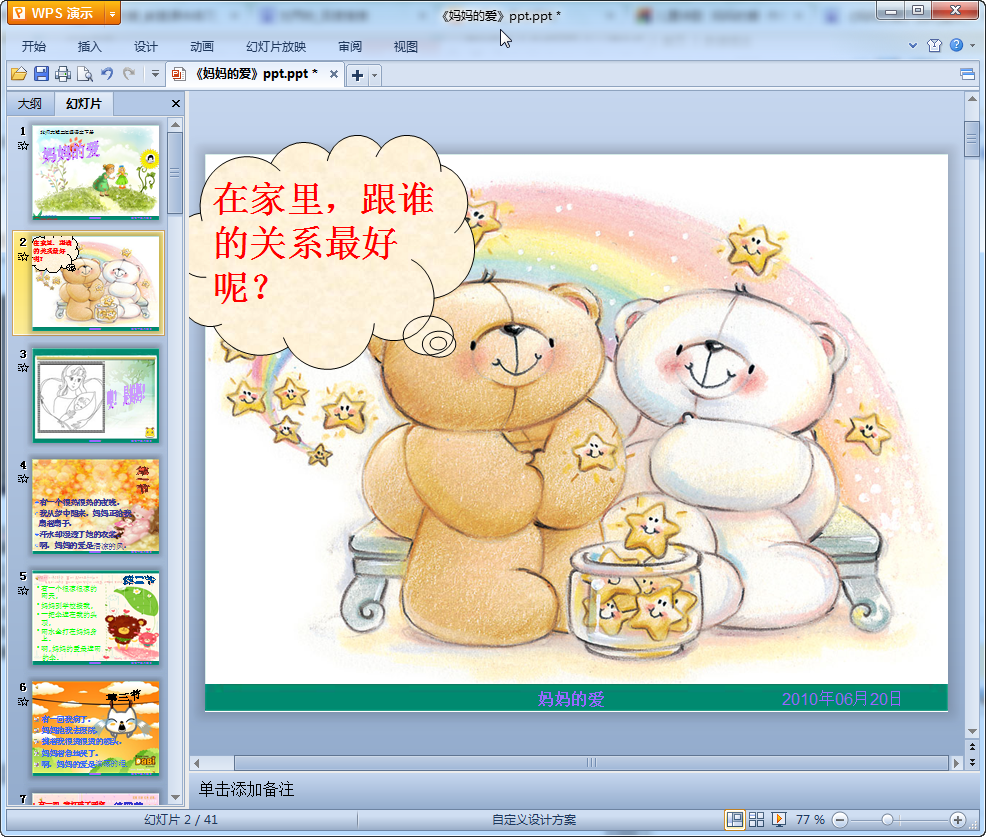Click the cloud callout text 在家里，跟谁的关系最好呢
986x837 pixels.
click(x=324, y=242)
